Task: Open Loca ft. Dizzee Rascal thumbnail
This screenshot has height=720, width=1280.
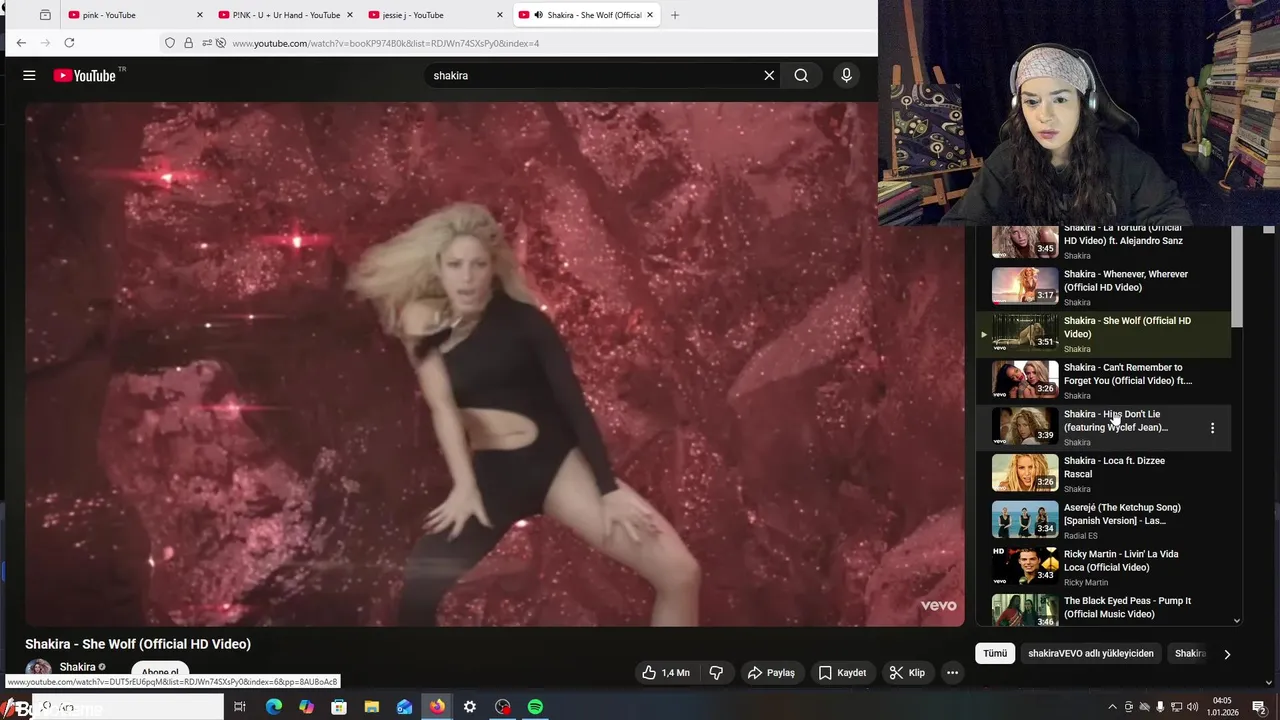Action: 1025,473
